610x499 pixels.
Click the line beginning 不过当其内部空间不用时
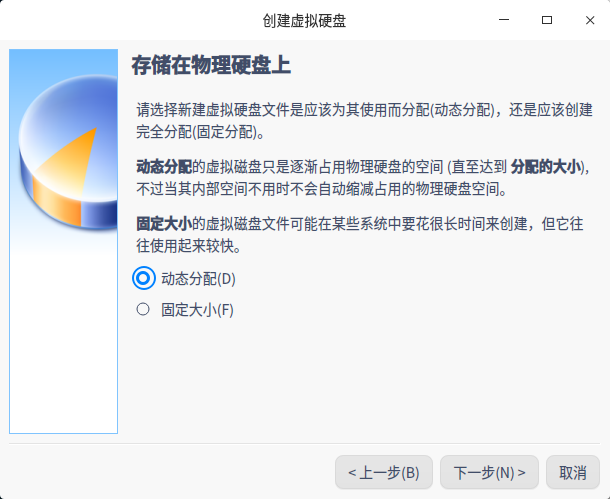[322, 189]
